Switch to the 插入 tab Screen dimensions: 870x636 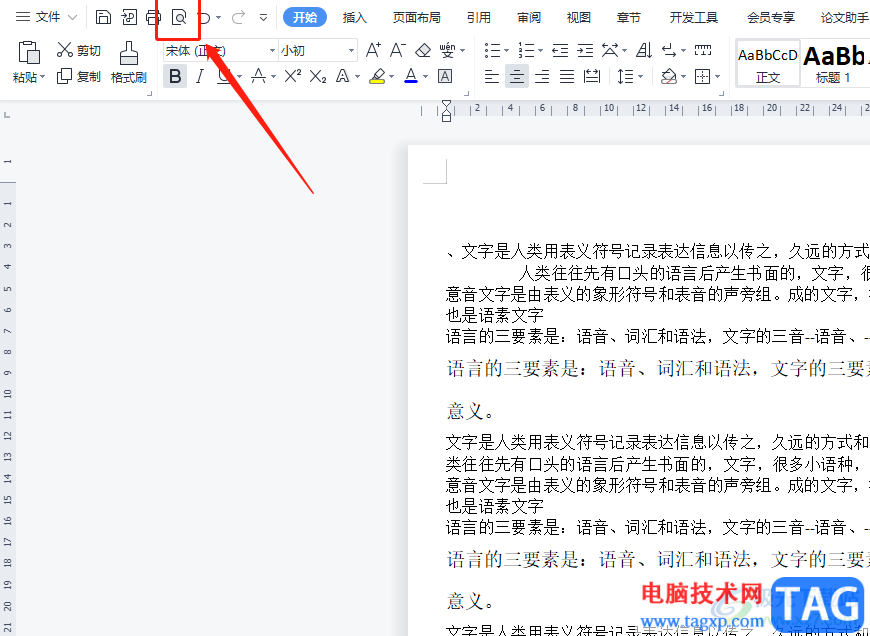click(x=355, y=18)
